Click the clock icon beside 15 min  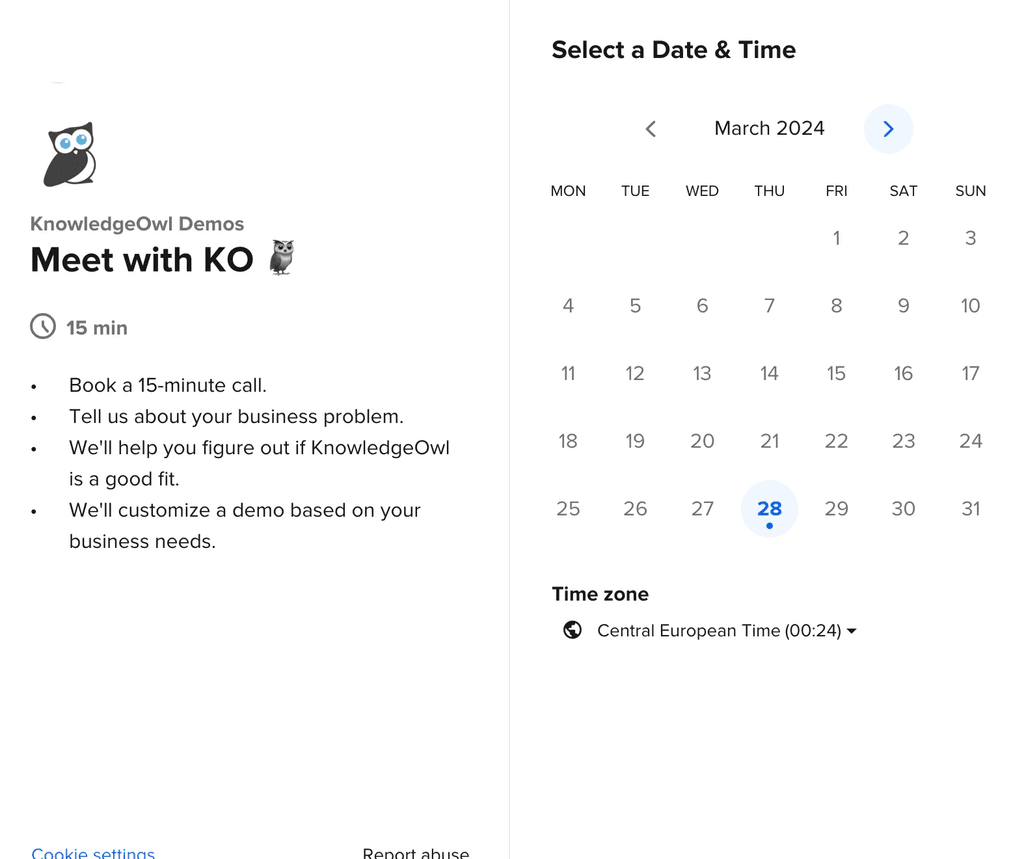pos(42,326)
